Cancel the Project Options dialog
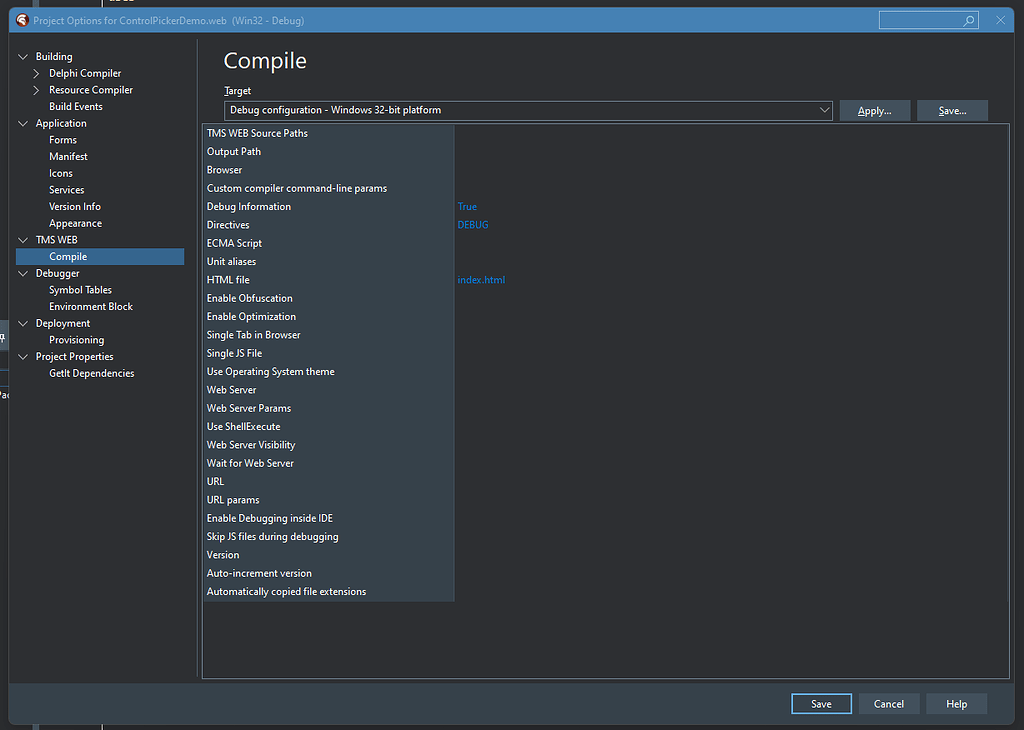Screen dimensions: 1024x730 point(888,703)
